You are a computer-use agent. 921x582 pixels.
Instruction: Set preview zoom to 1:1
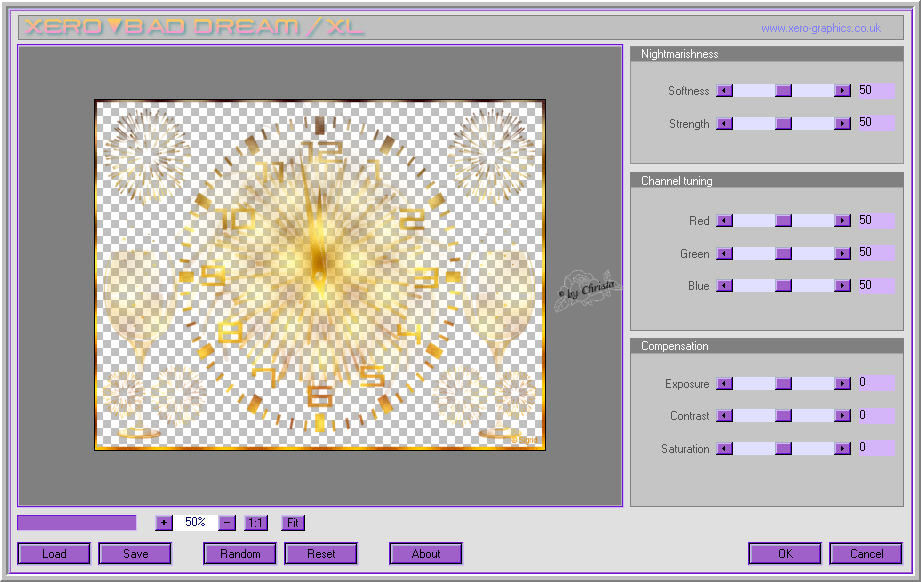click(256, 522)
